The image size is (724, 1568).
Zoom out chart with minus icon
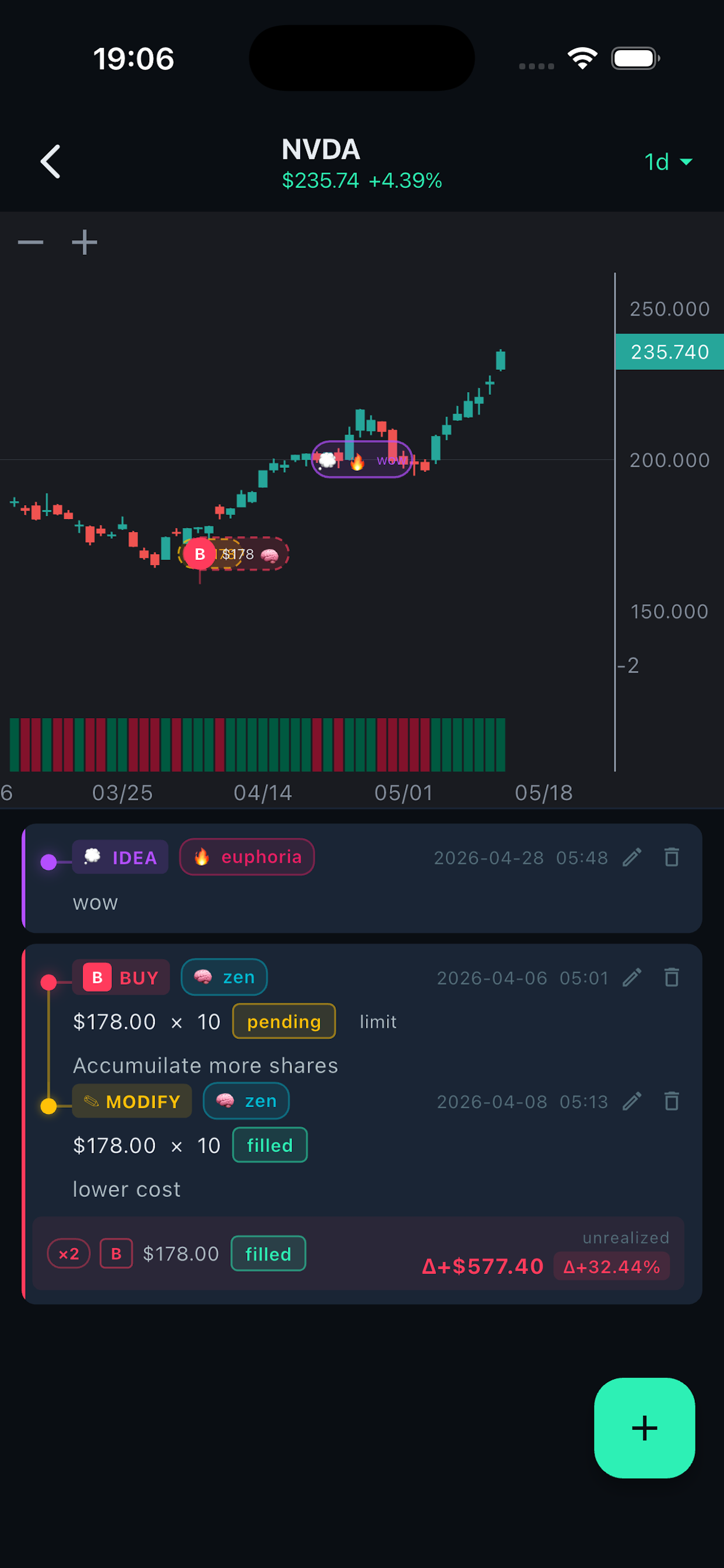coord(30,242)
